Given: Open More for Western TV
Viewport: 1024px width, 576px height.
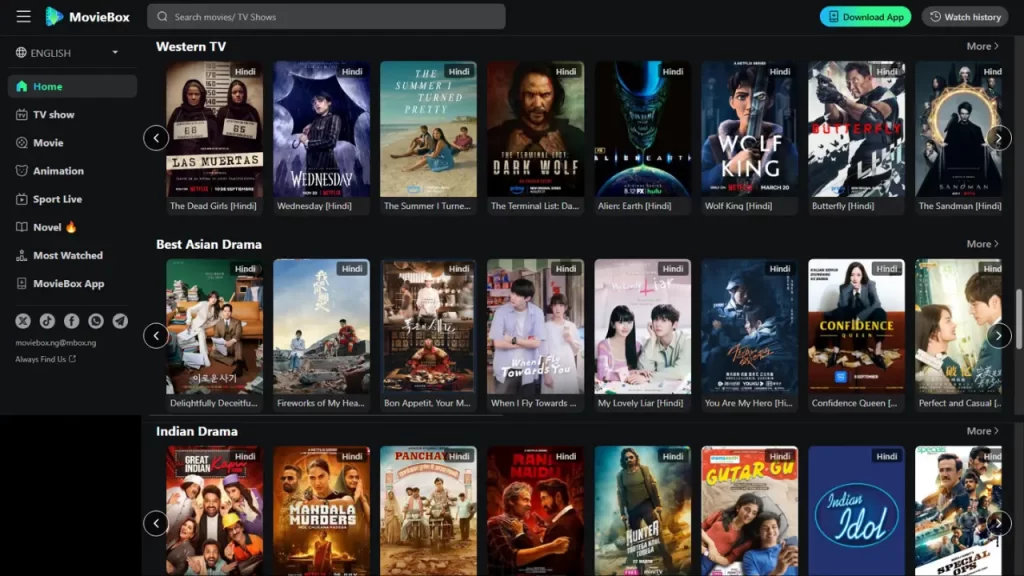Looking at the screenshot, I should click(983, 46).
